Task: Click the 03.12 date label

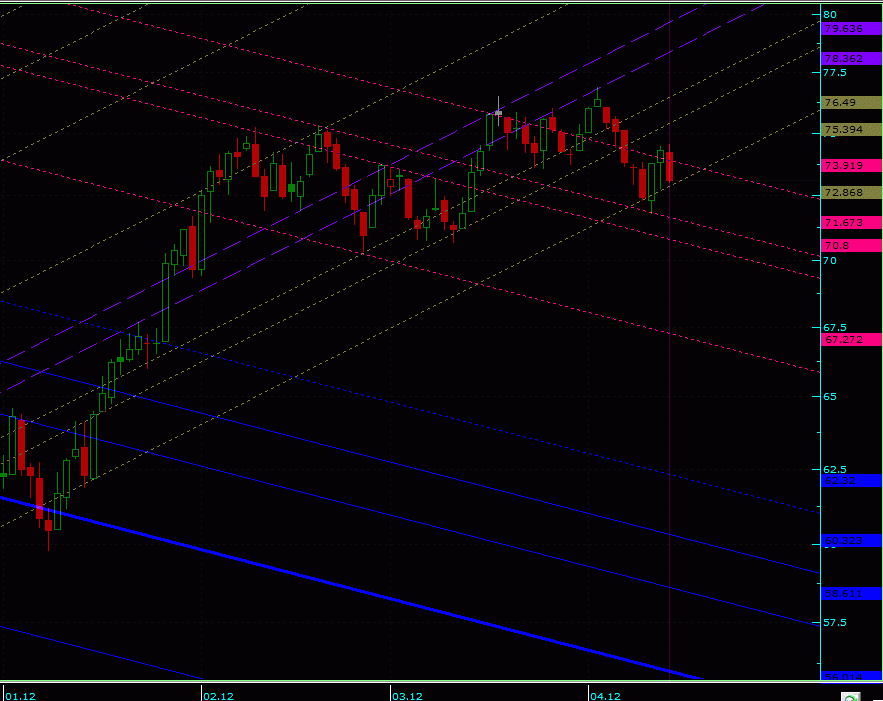Action: (407, 696)
